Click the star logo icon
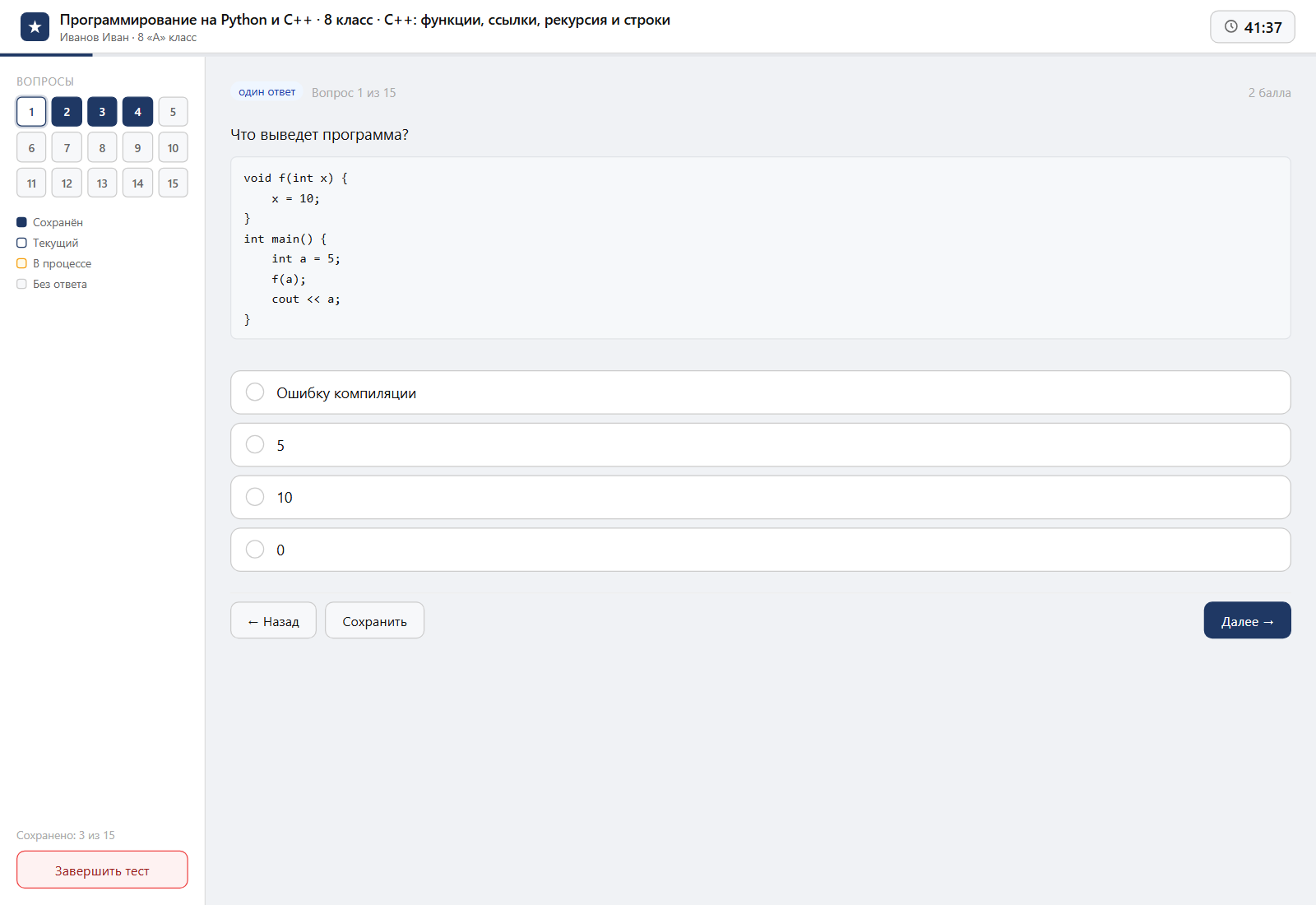The height and width of the screenshot is (905, 1316). [x=35, y=27]
